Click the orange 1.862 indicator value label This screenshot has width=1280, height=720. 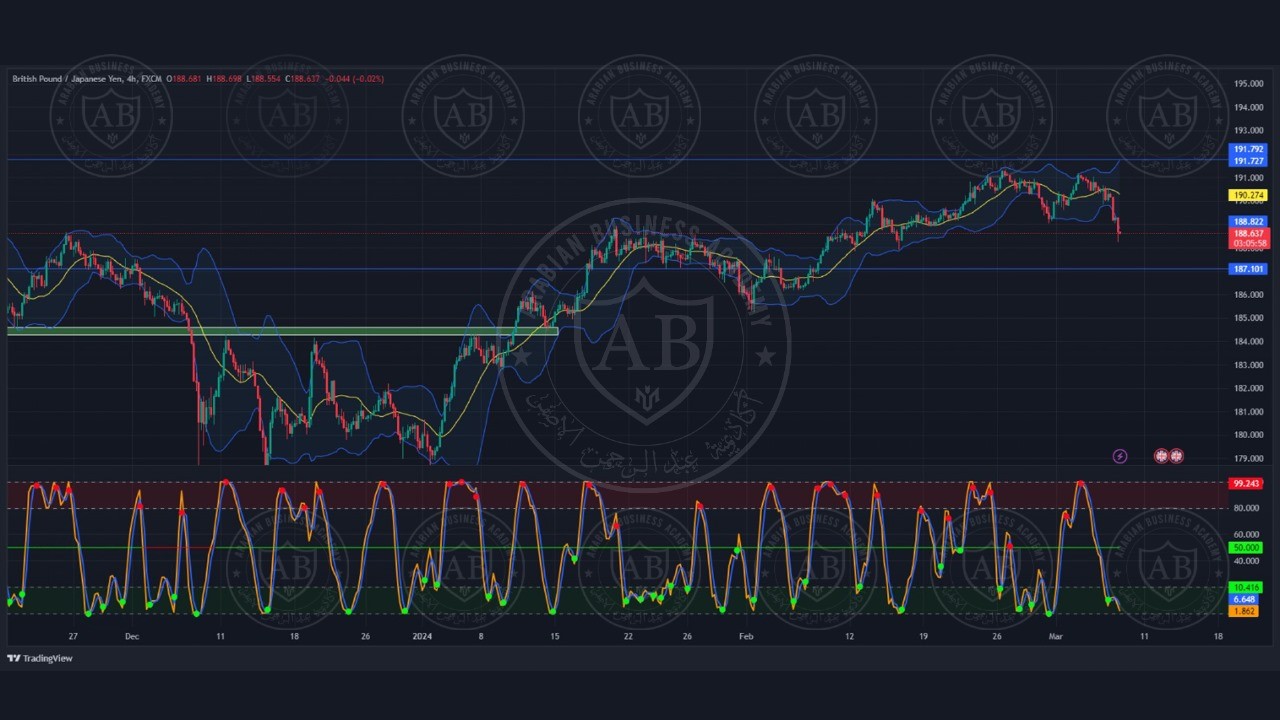[1243, 610]
